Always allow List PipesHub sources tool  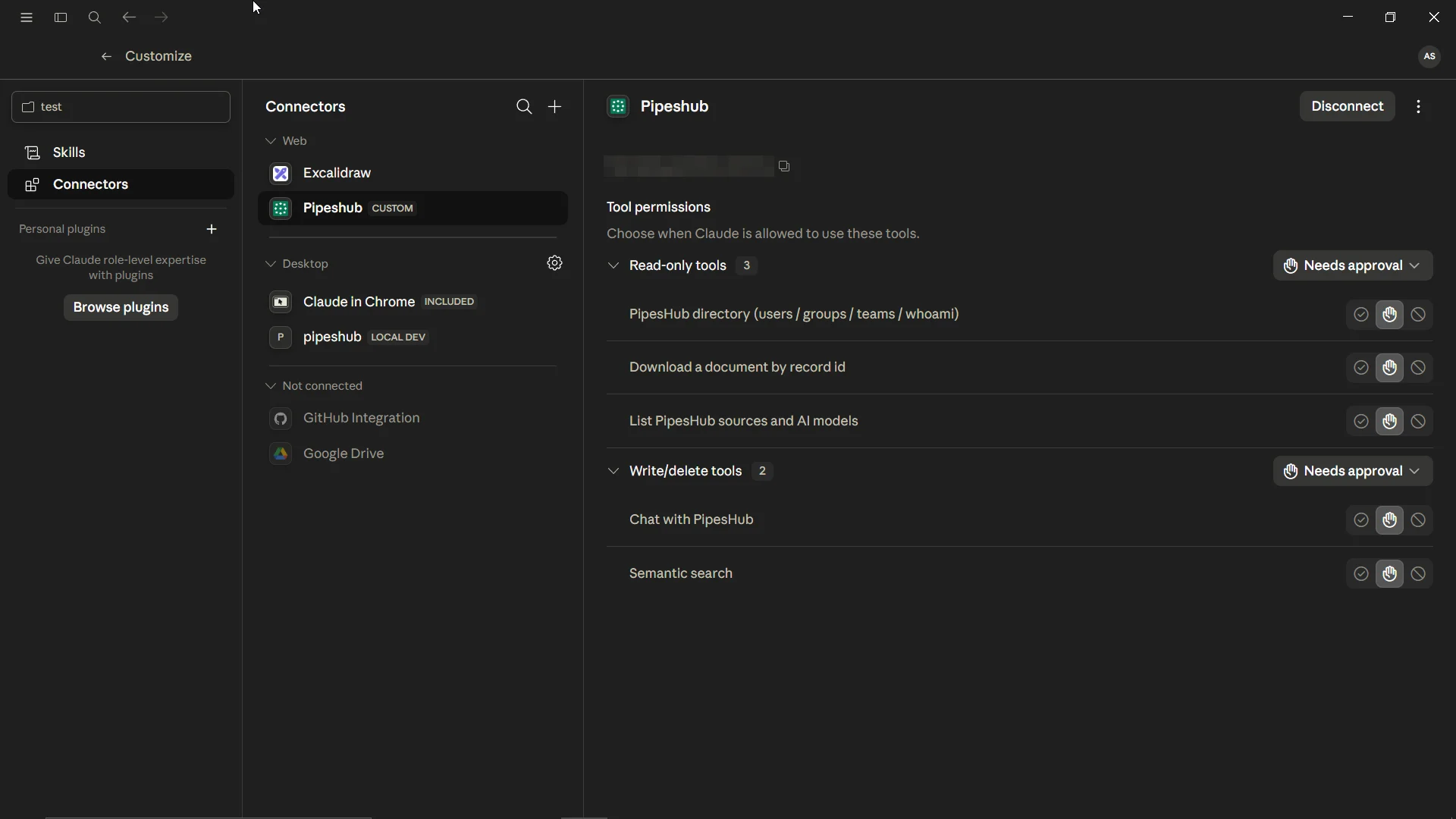(1361, 422)
